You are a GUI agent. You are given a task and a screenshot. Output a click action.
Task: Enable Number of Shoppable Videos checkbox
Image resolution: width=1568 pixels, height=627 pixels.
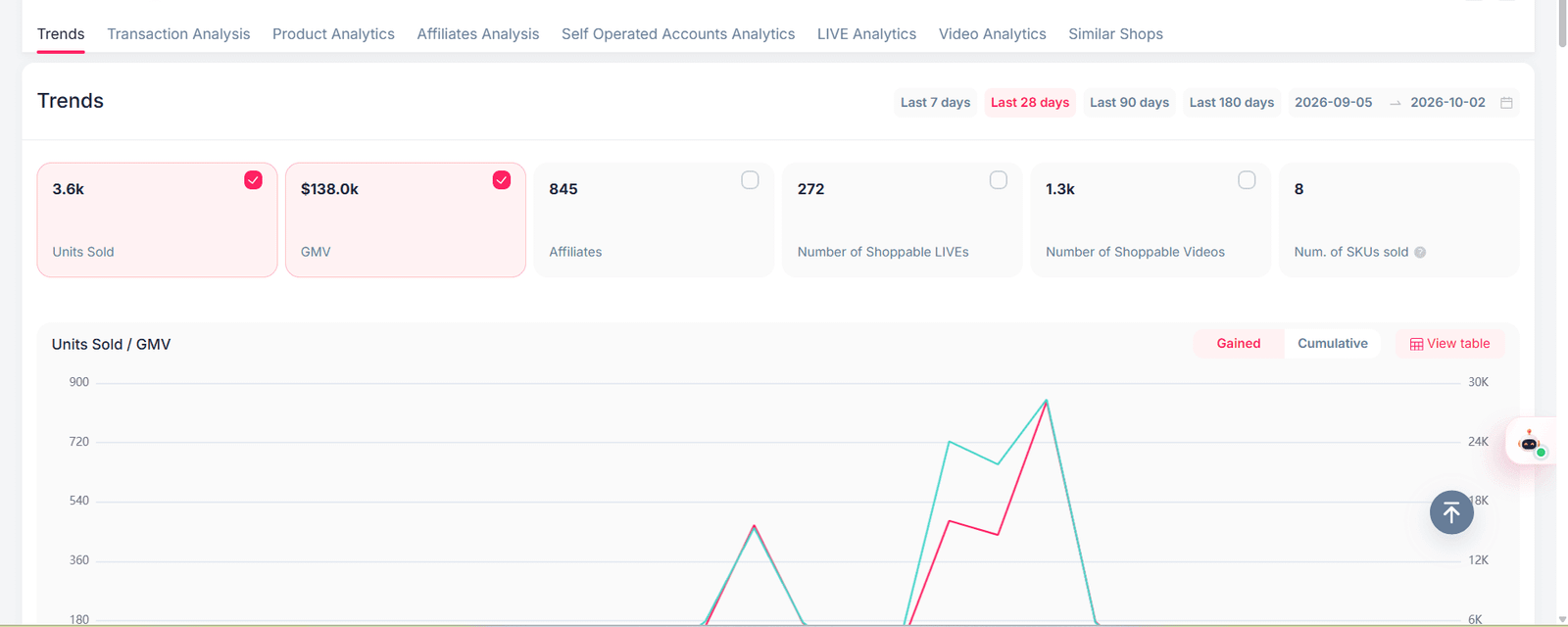1247,180
